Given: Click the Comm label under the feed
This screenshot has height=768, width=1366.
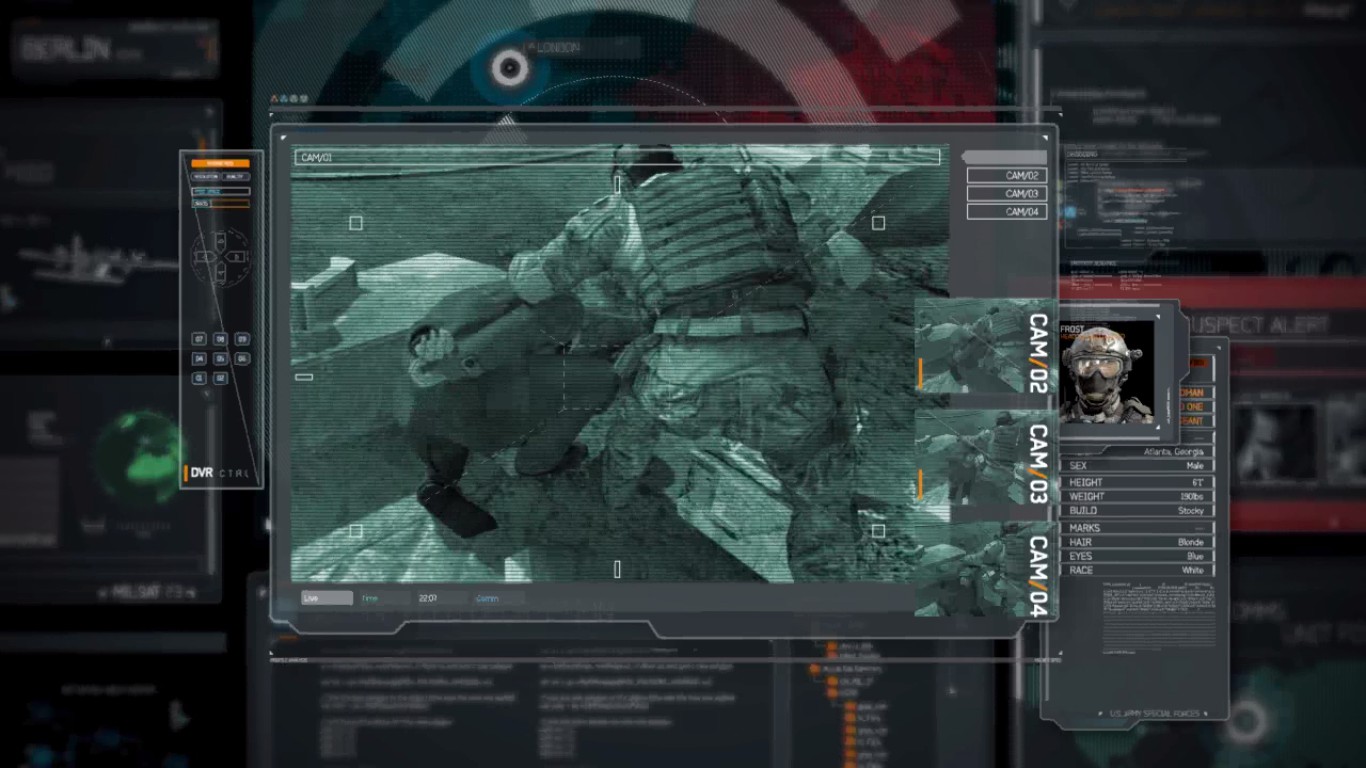Looking at the screenshot, I should tap(487, 598).
